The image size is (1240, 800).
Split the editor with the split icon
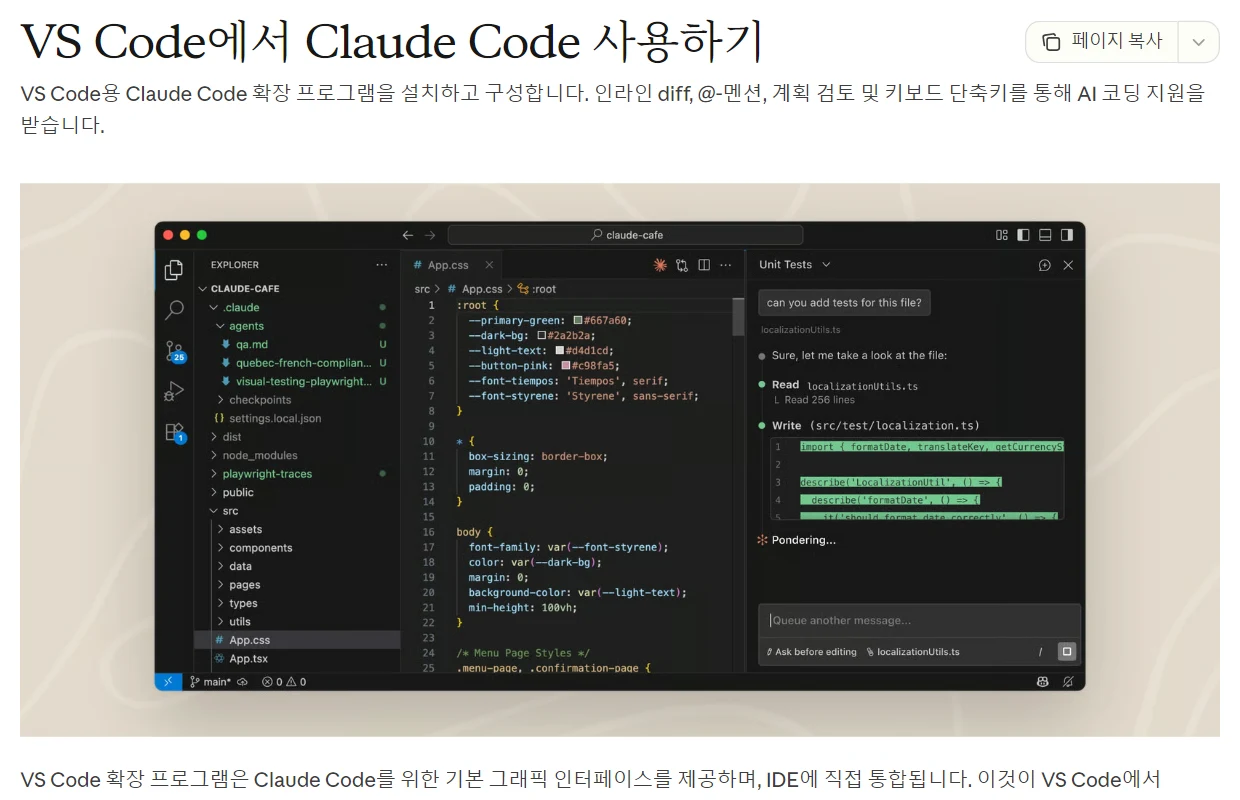point(704,265)
